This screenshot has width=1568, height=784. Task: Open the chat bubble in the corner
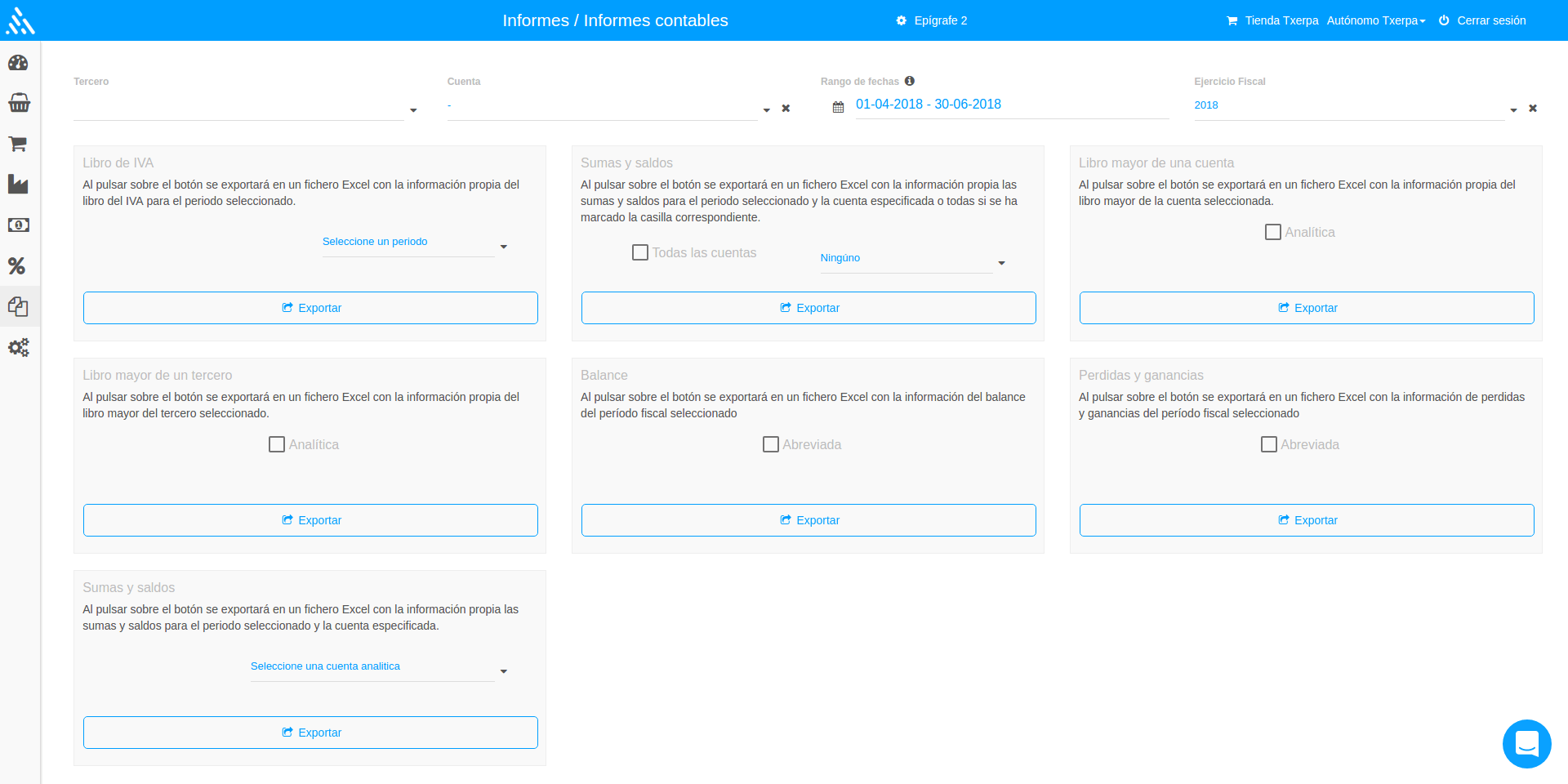click(1526, 744)
